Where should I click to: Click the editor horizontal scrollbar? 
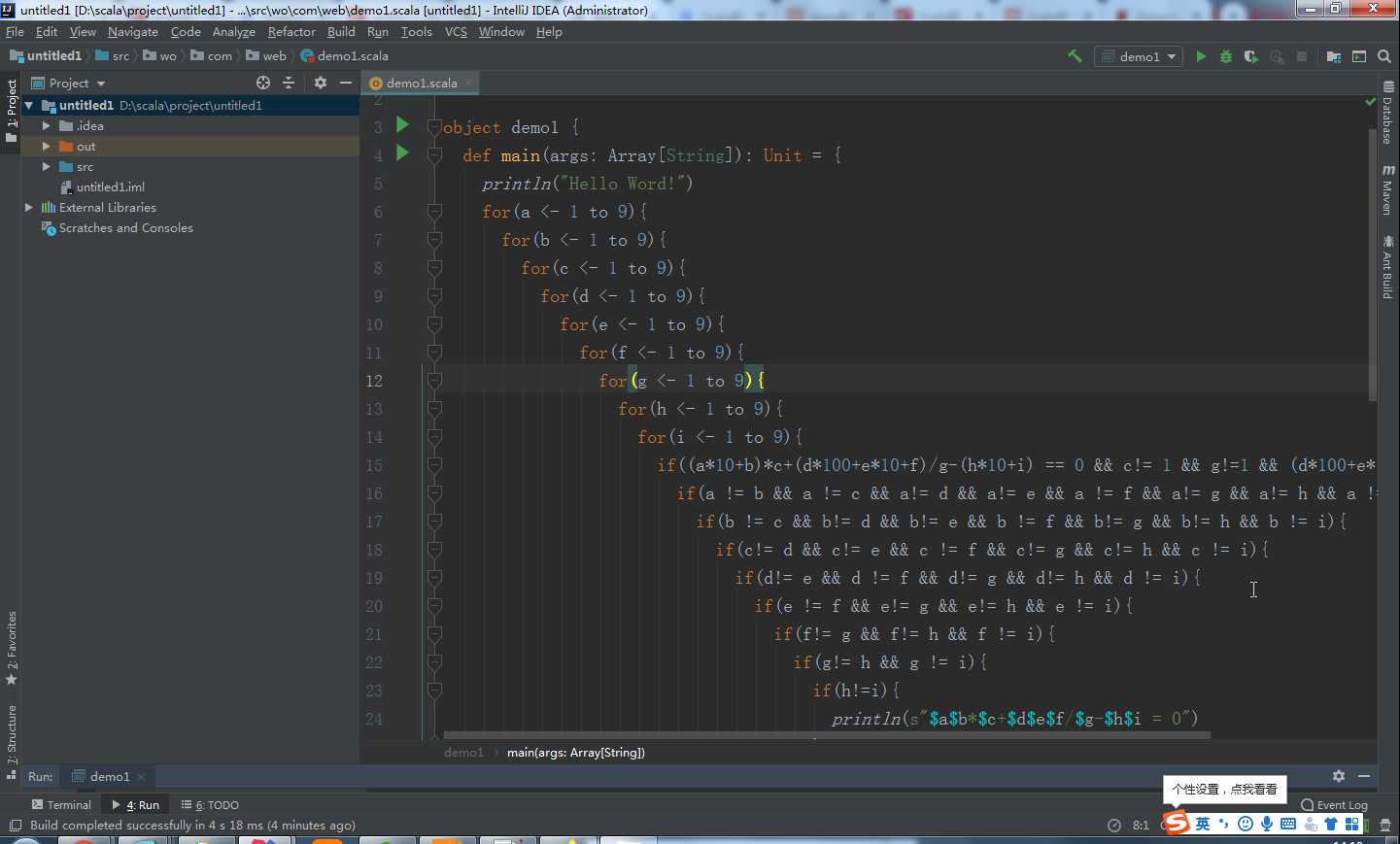click(x=827, y=735)
